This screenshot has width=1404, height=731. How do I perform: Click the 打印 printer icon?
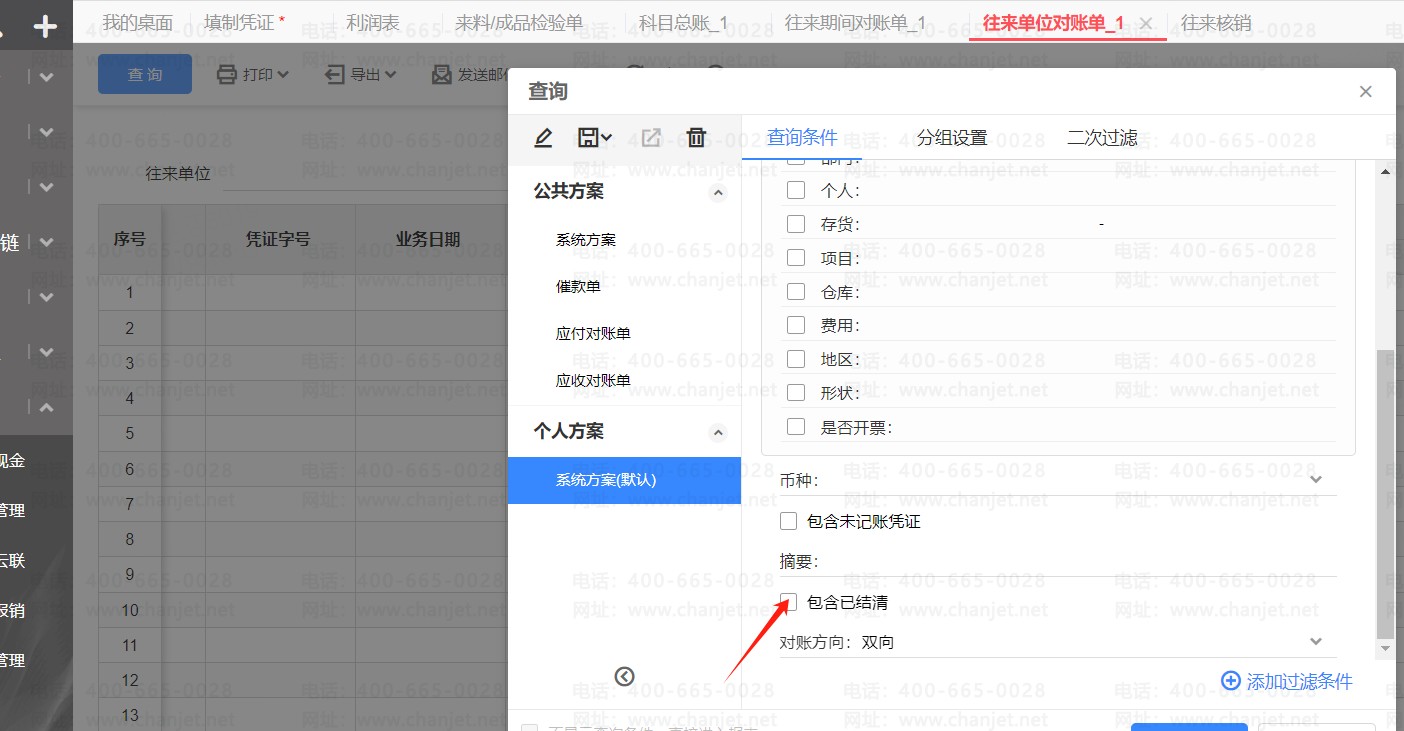pos(227,74)
